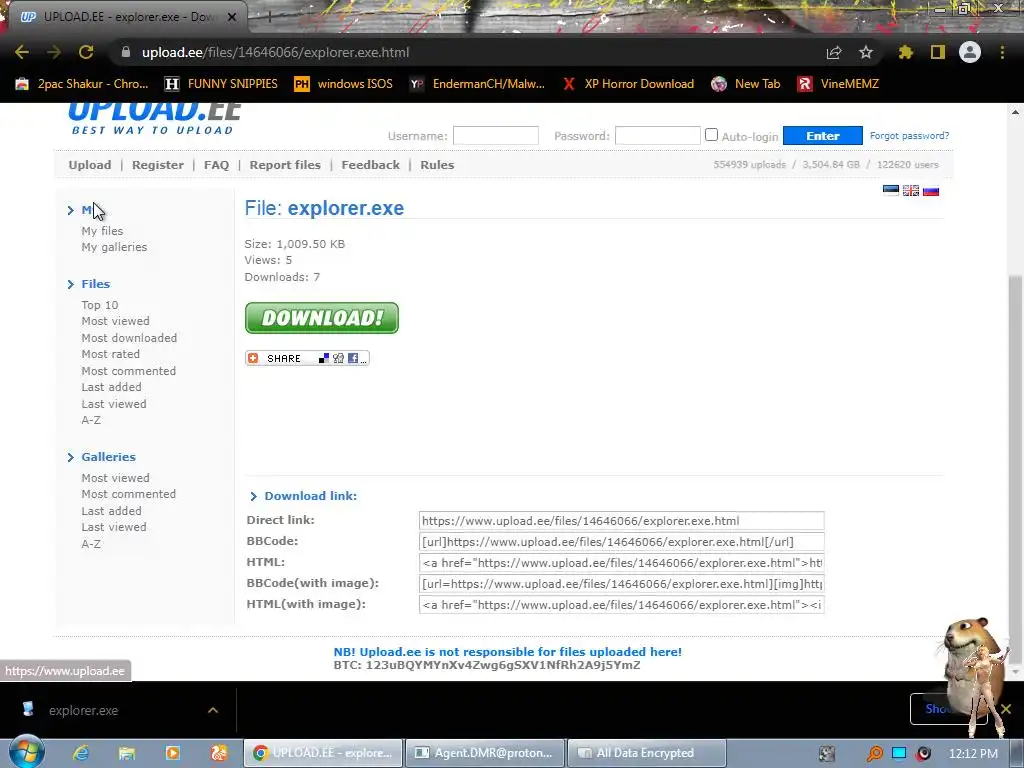Open Forgot password link
Viewport: 1024px width, 768px height.
[909, 135]
